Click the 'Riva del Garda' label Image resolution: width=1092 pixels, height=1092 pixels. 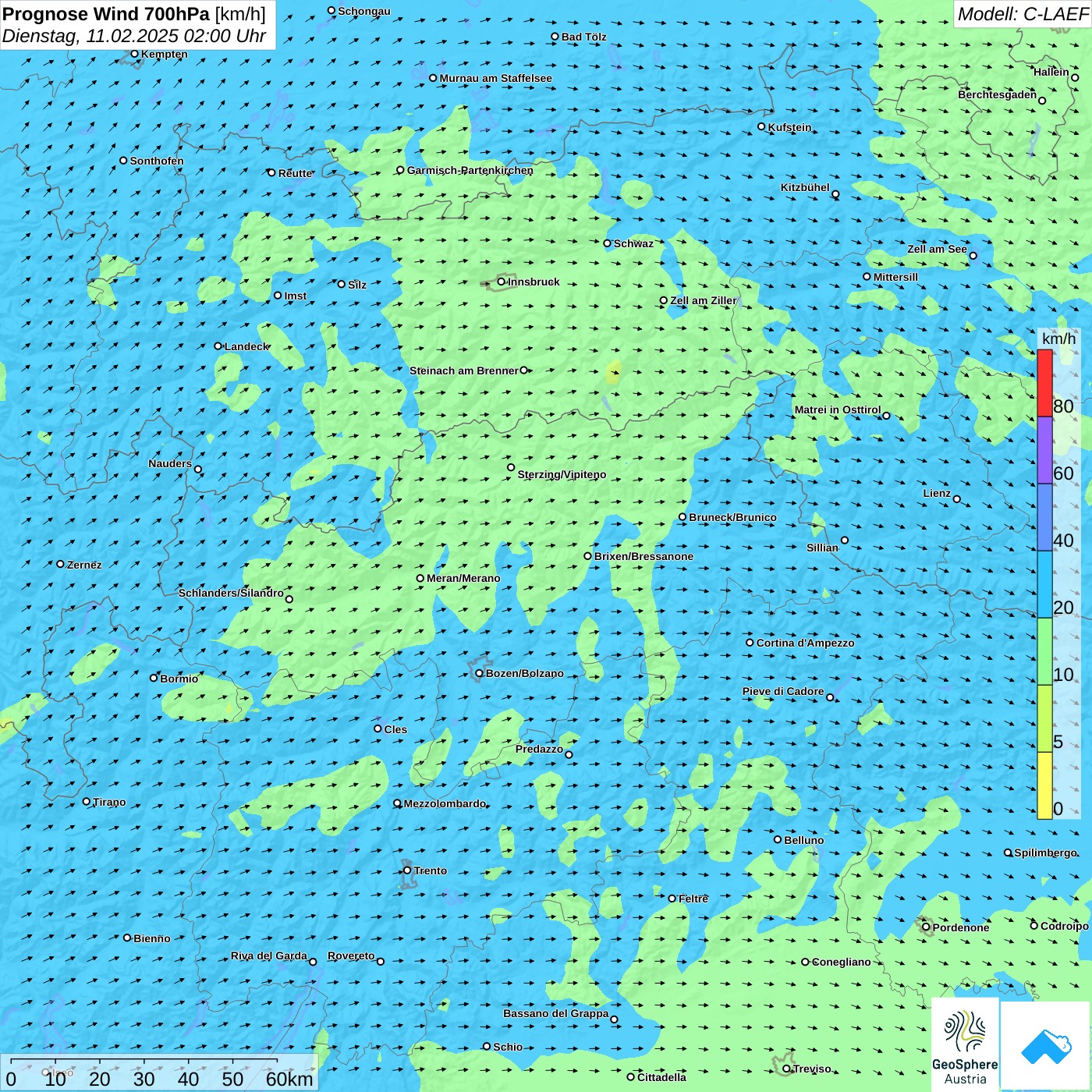coord(269,955)
